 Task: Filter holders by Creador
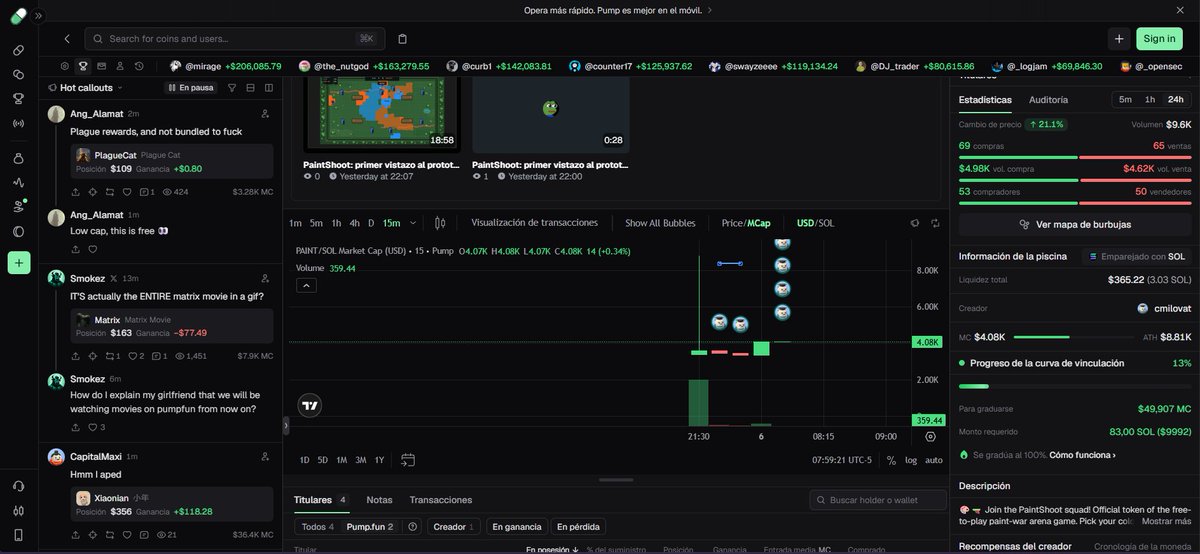(454, 526)
